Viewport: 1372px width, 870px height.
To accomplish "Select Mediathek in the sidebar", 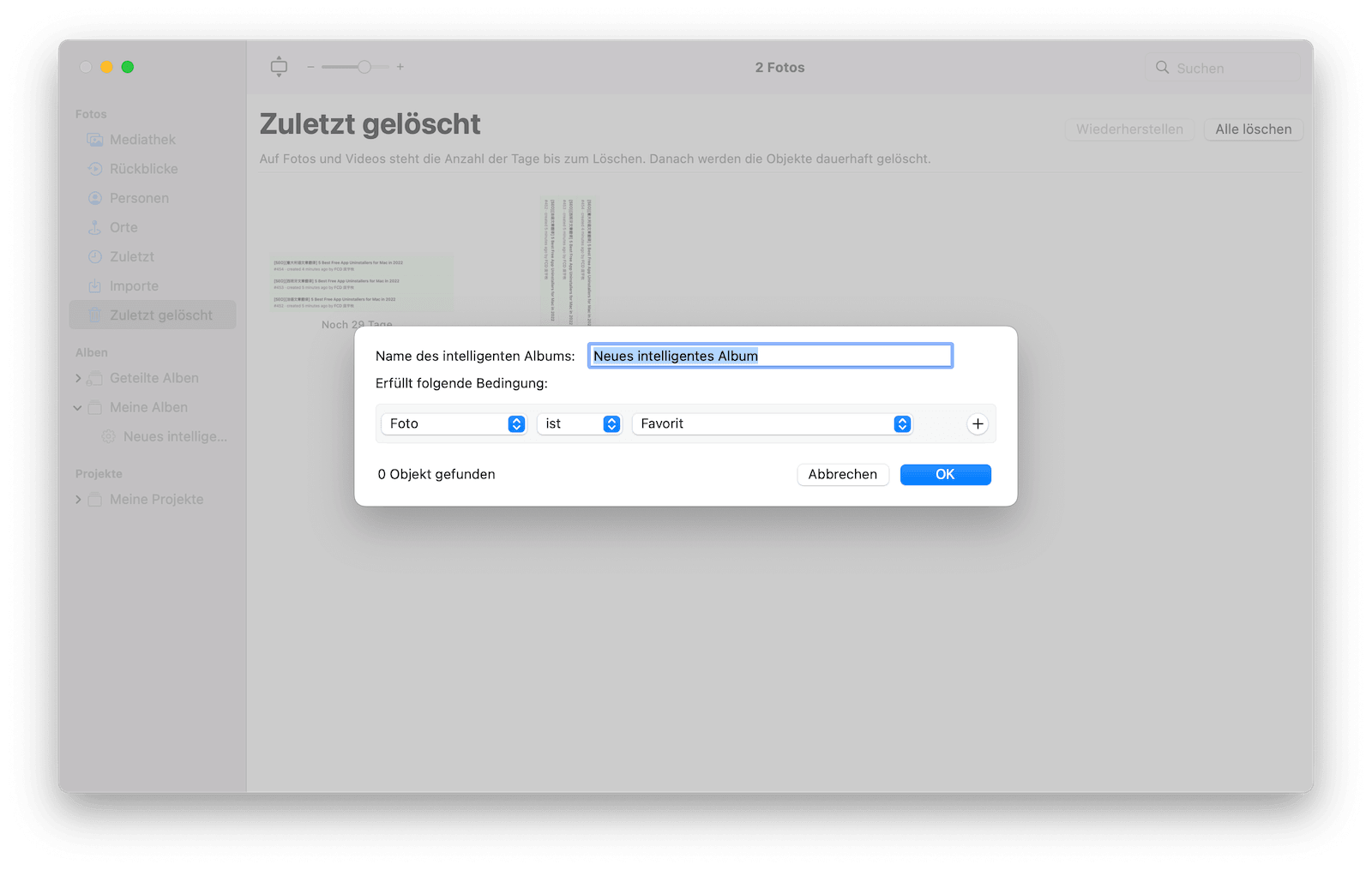I will tap(153, 140).
